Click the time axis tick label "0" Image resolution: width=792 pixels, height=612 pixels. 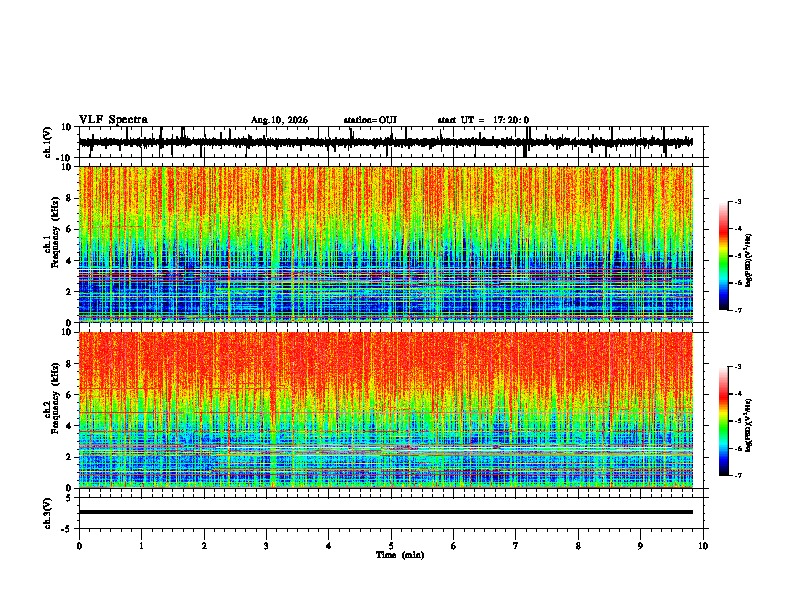(x=79, y=546)
